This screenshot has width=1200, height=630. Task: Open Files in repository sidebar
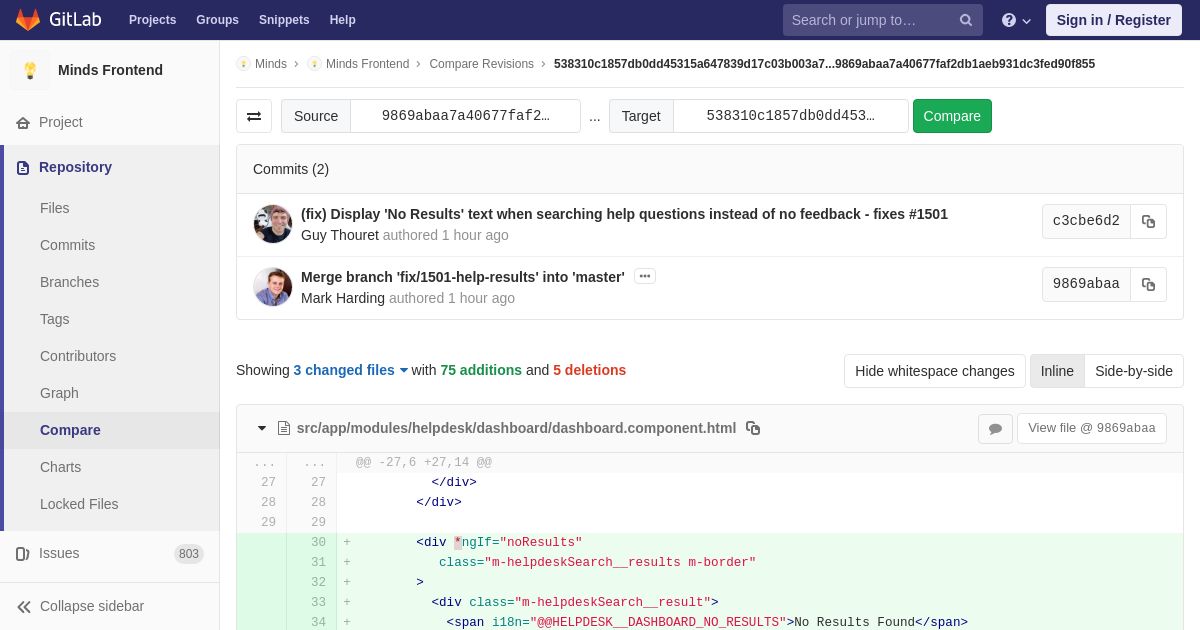click(x=55, y=208)
